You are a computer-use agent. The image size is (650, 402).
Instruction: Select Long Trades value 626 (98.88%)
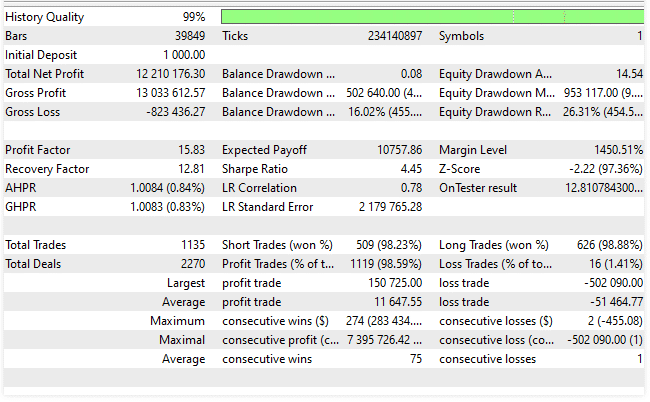(610, 245)
